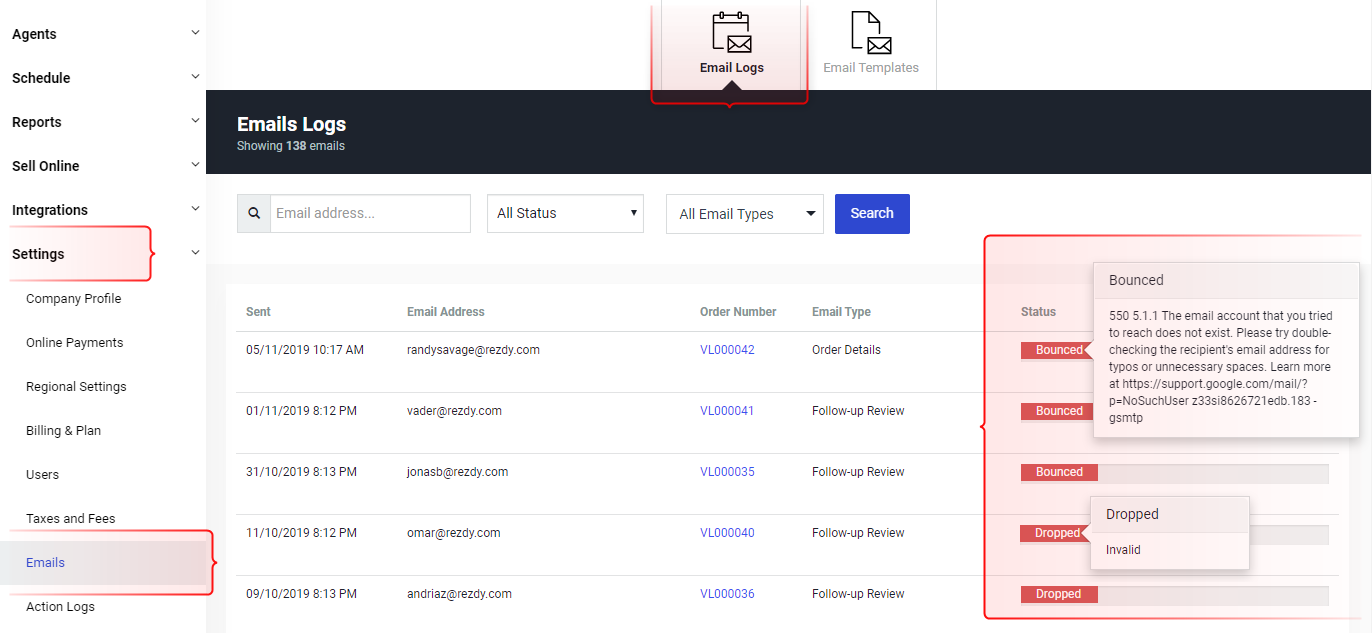Click the Email Type column header
Viewport: 1372px width, 633px height.
(841, 312)
